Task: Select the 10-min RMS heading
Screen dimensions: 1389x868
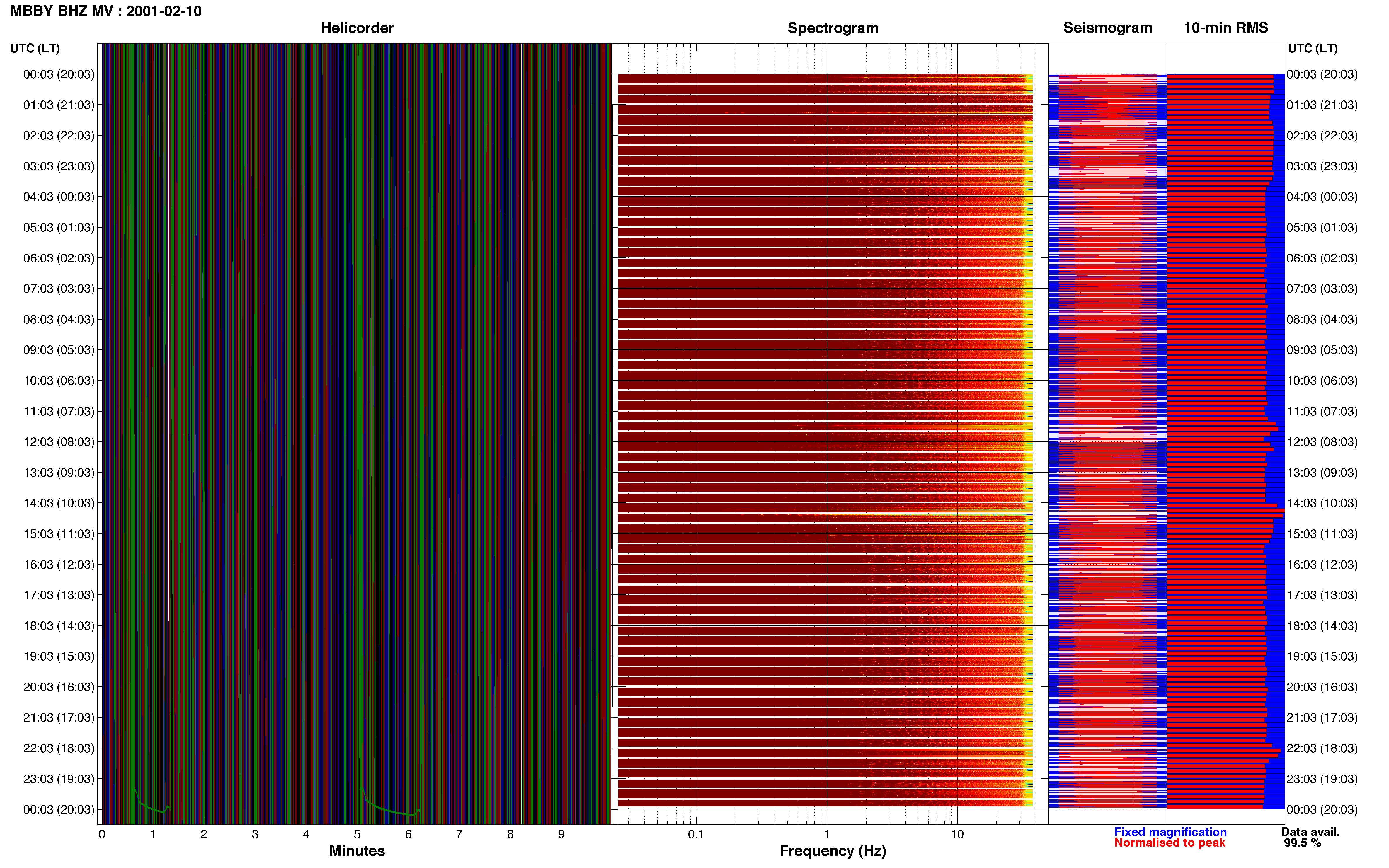Action: click(1226, 28)
